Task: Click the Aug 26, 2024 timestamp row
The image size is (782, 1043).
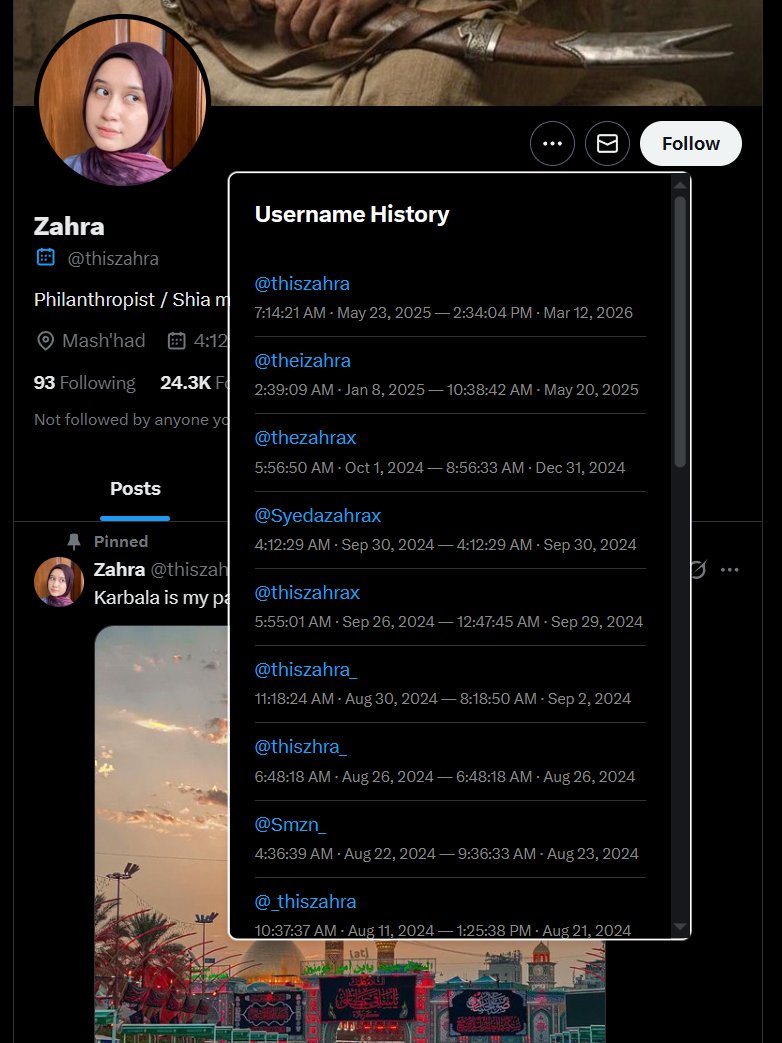Action: tap(445, 777)
